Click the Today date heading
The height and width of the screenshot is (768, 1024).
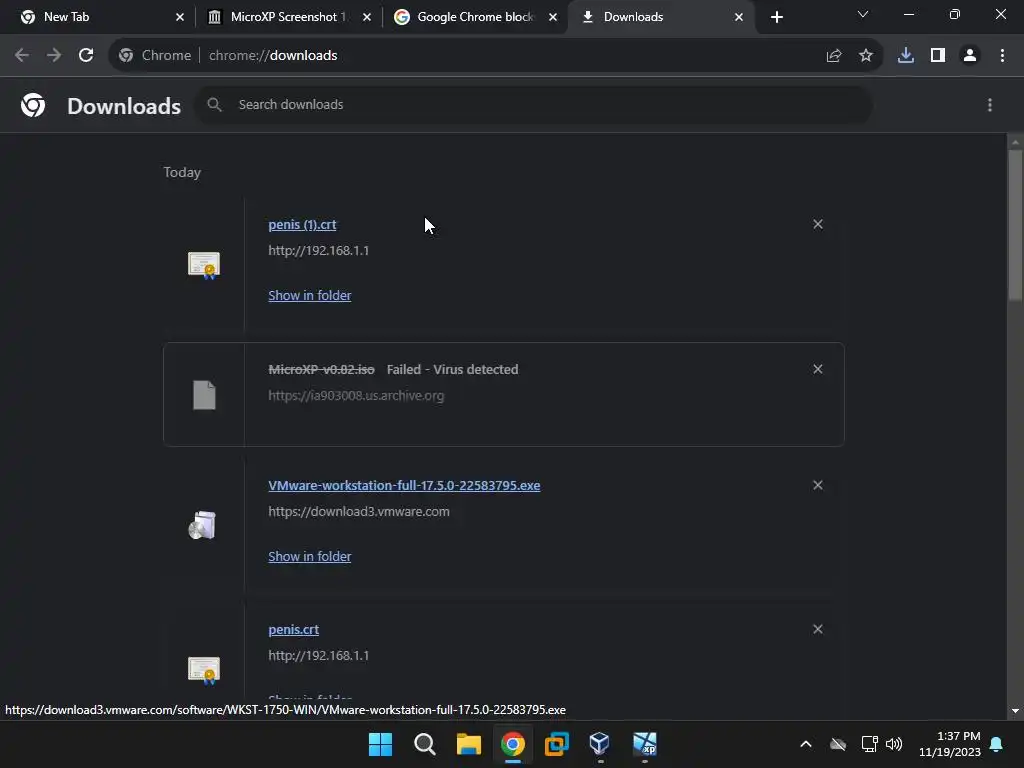pyautogui.click(x=182, y=172)
